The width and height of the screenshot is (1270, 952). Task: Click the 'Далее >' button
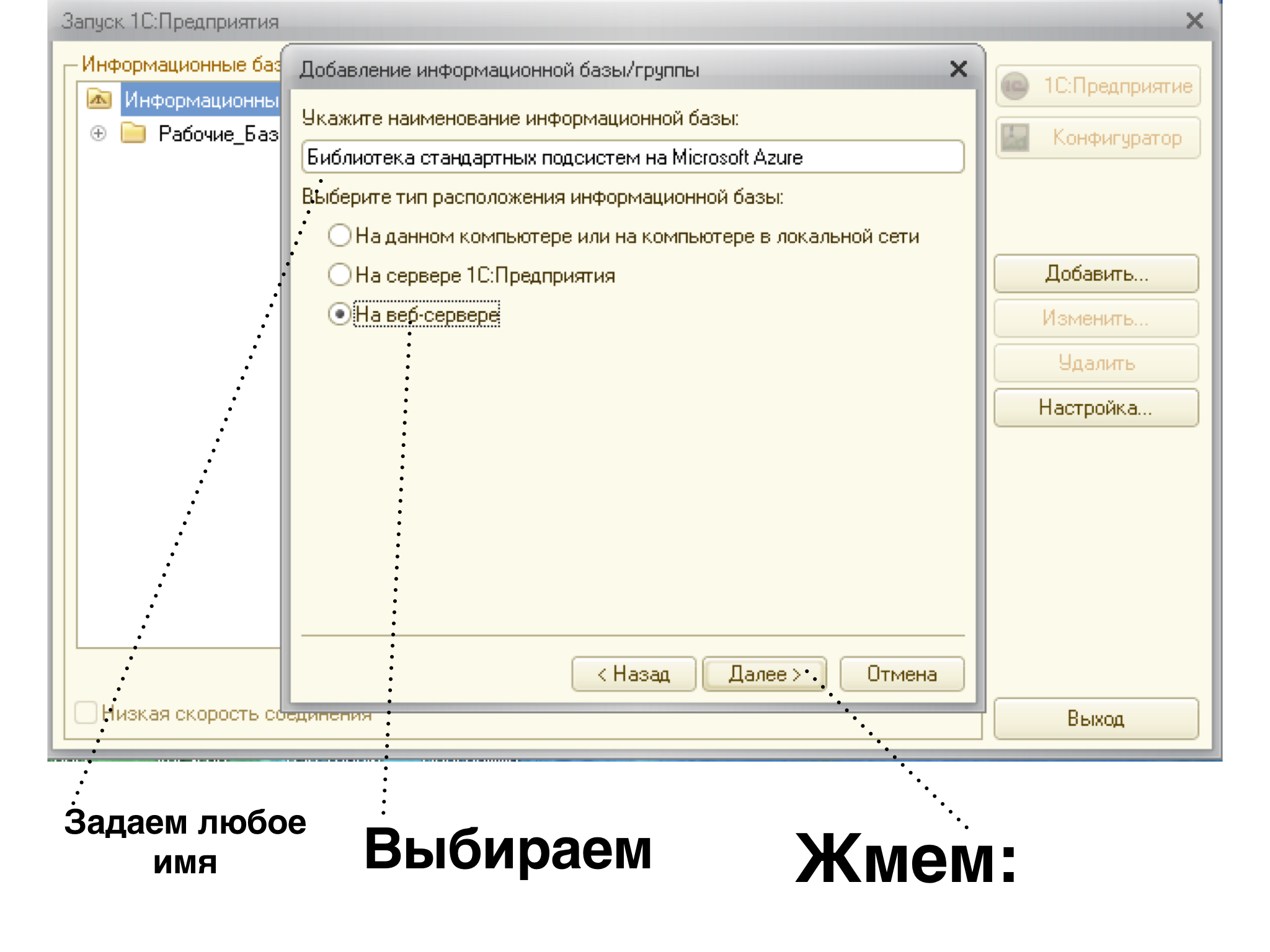click(x=764, y=674)
